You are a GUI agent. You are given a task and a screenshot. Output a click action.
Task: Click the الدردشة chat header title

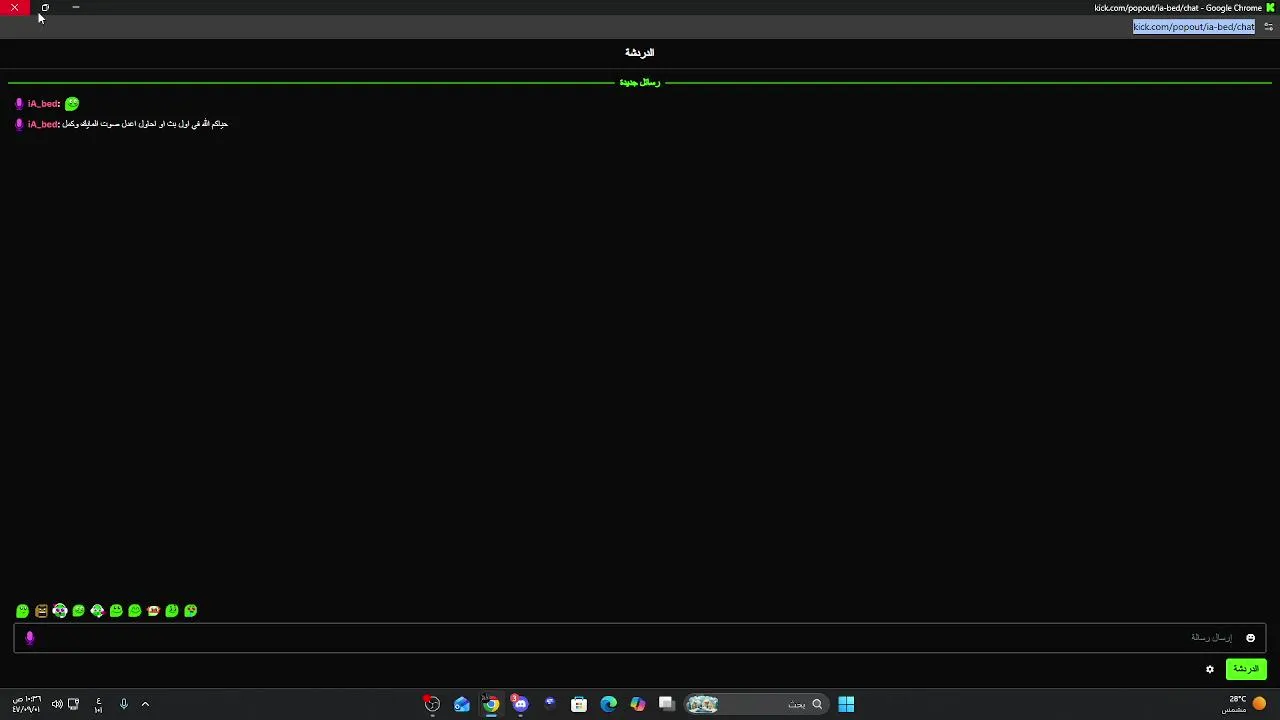click(x=640, y=53)
